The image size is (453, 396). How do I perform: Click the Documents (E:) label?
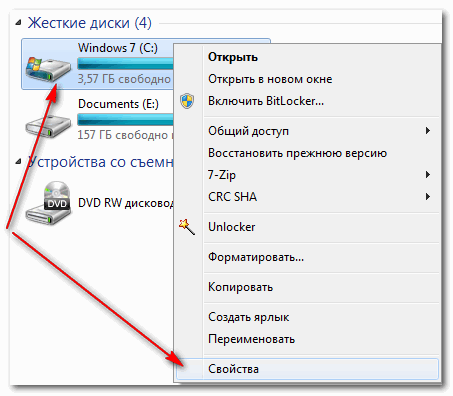pyautogui.click(x=118, y=104)
